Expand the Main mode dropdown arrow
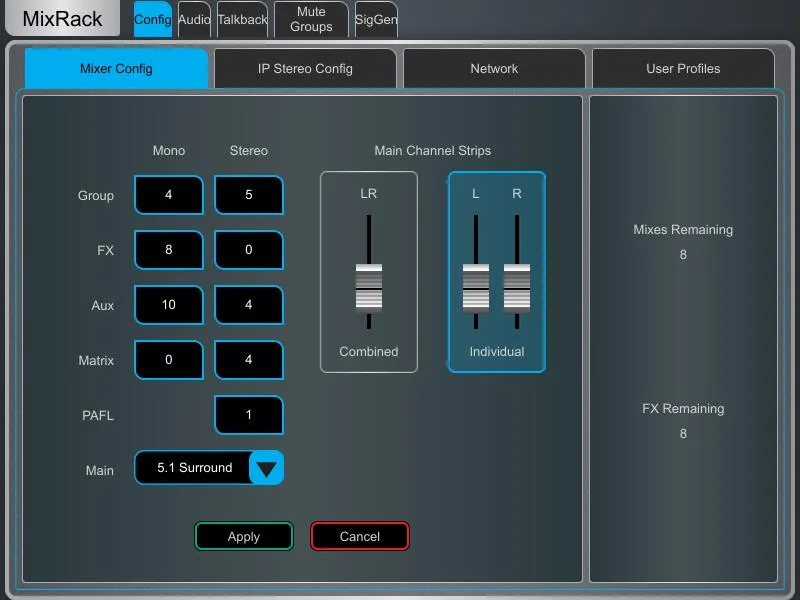 pos(266,468)
